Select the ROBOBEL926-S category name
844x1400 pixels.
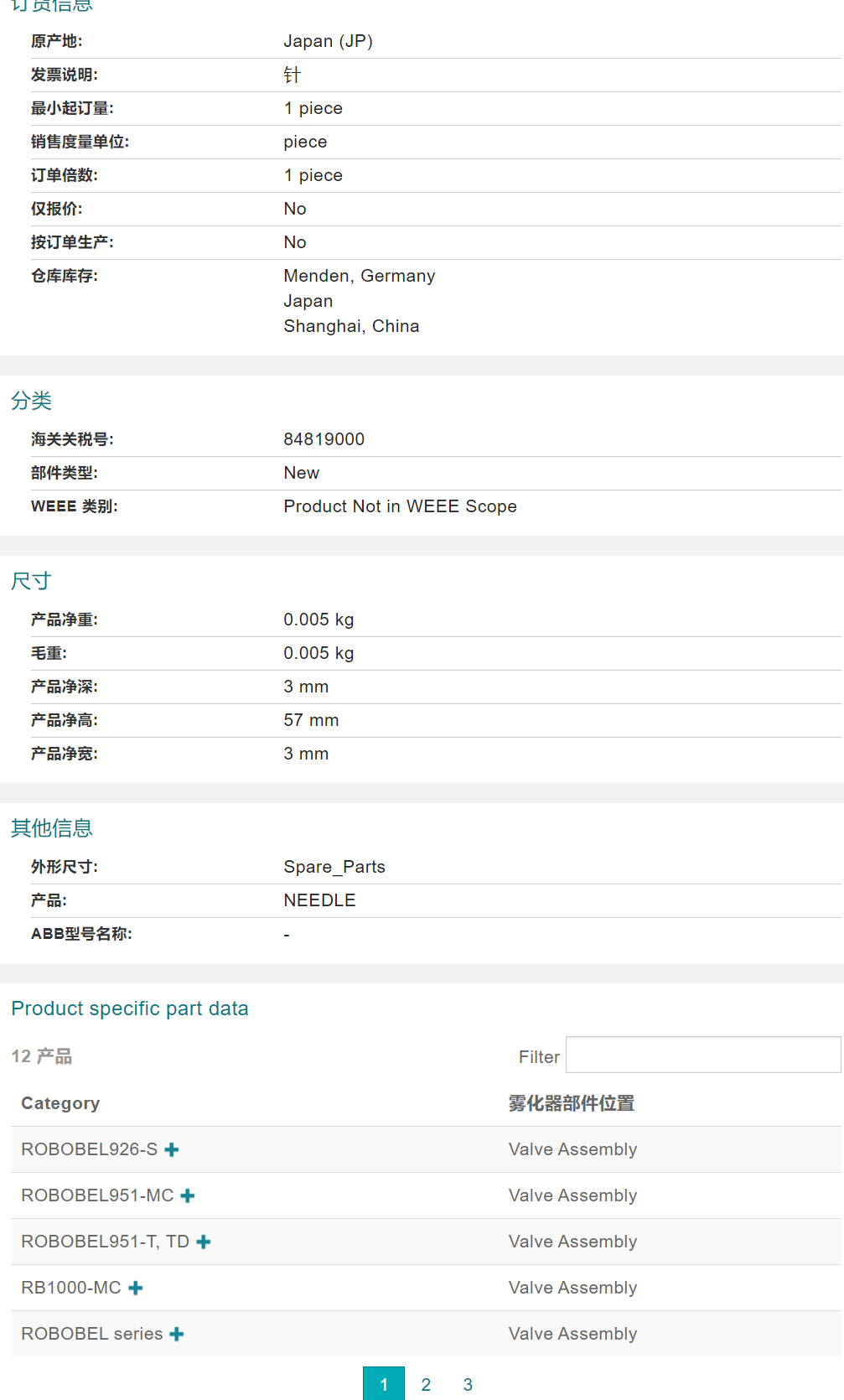[x=89, y=1149]
